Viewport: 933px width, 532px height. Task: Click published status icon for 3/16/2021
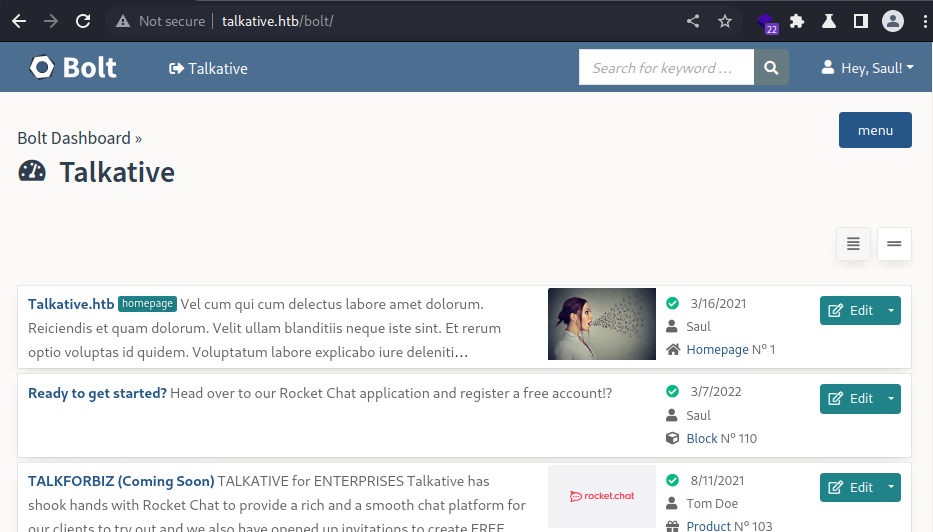tap(672, 303)
